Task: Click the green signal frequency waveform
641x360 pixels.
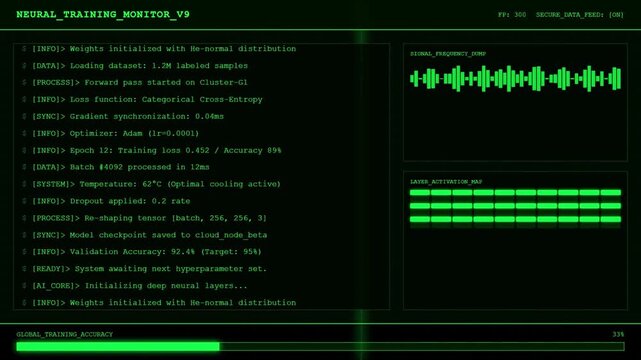Action: pyautogui.click(x=515, y=78)
